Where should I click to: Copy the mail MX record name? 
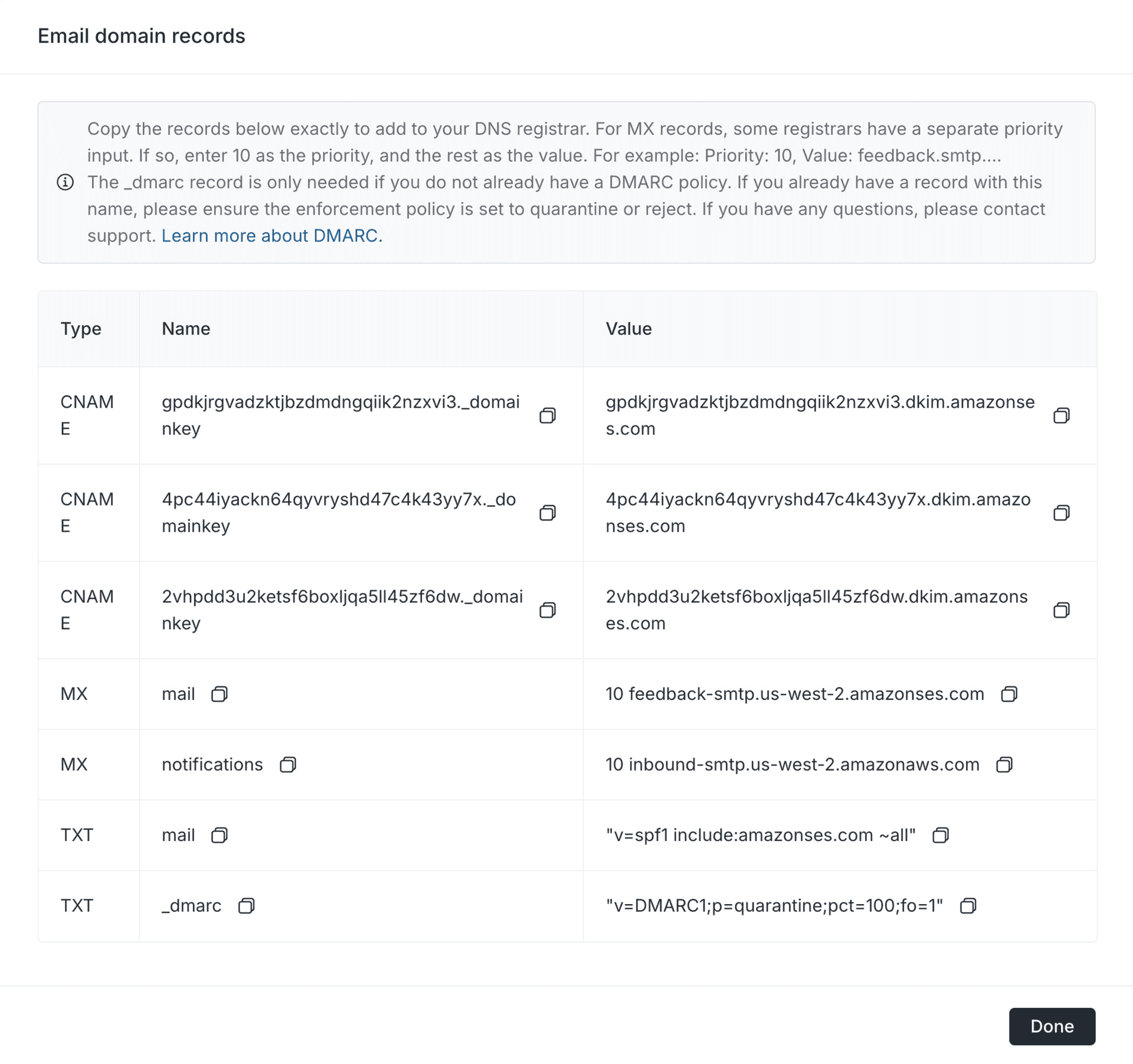point(219,694)
